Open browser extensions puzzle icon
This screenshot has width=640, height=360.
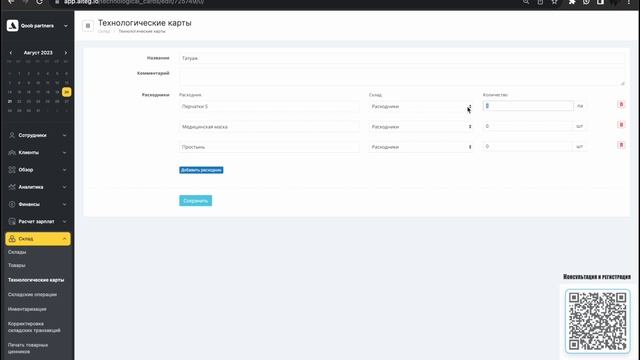(x=572, y=2)
